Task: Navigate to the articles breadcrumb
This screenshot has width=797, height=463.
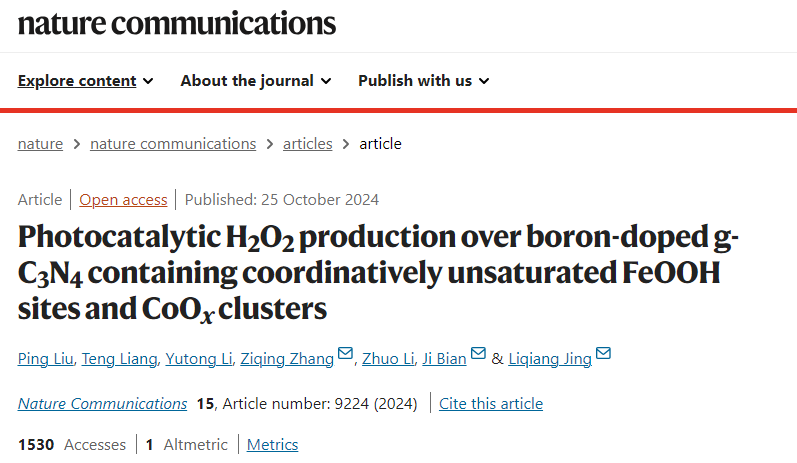Action: [x=308, y=144]
